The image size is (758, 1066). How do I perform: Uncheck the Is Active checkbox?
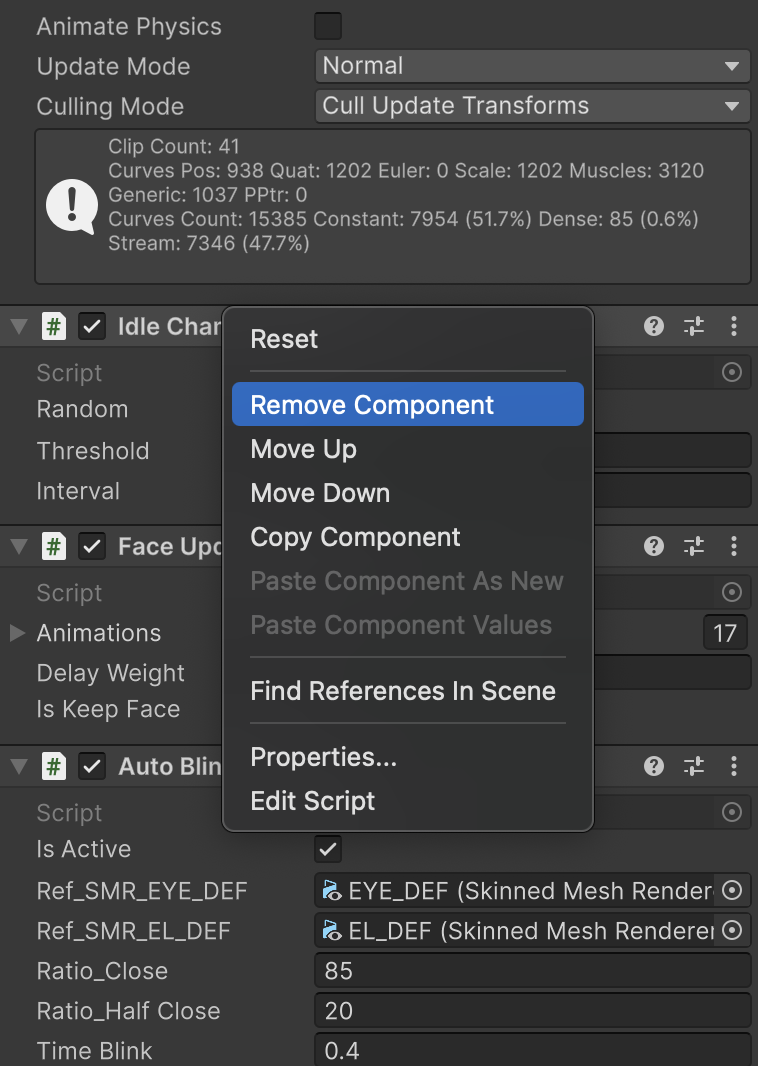328,849
